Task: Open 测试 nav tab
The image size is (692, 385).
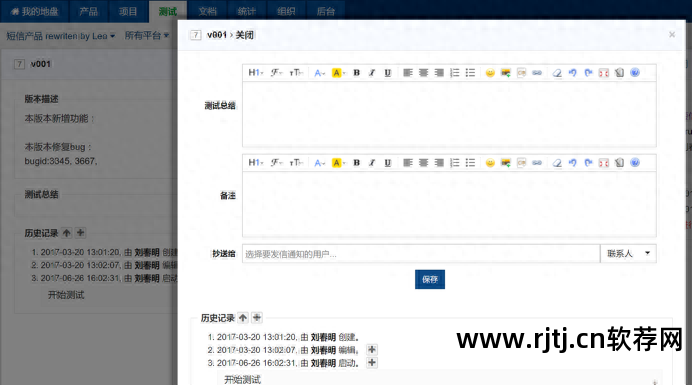Action: (x=168, y=11)
